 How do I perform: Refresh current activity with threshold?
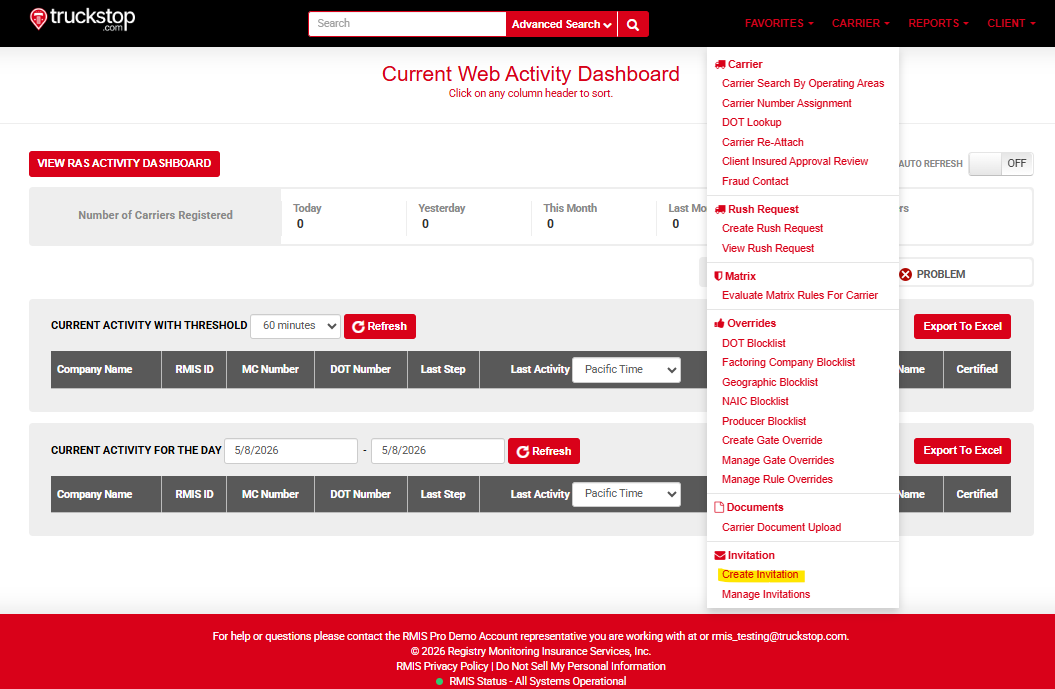[x=379, y=326]
